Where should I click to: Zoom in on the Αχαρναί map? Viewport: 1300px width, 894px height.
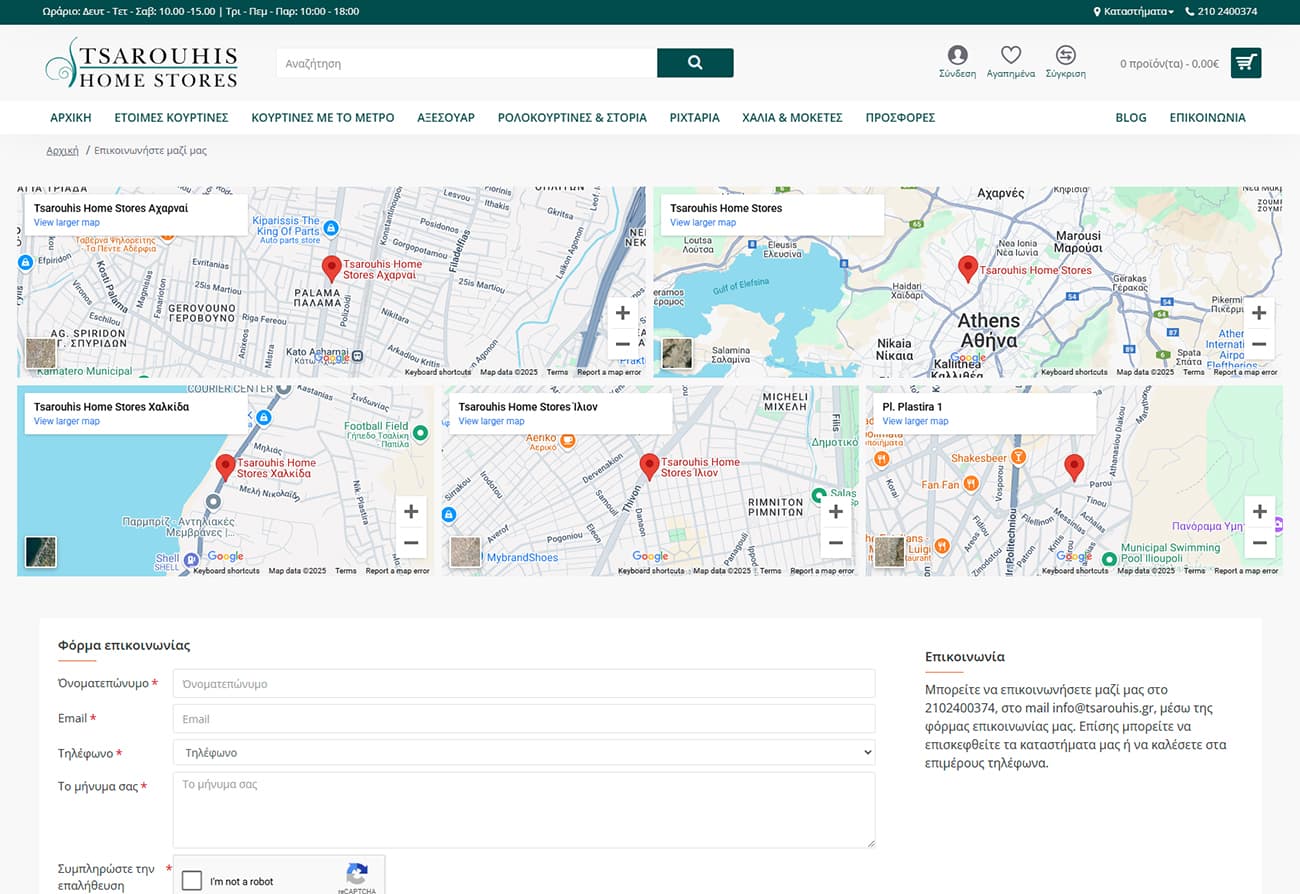click(x=623, y=313)
